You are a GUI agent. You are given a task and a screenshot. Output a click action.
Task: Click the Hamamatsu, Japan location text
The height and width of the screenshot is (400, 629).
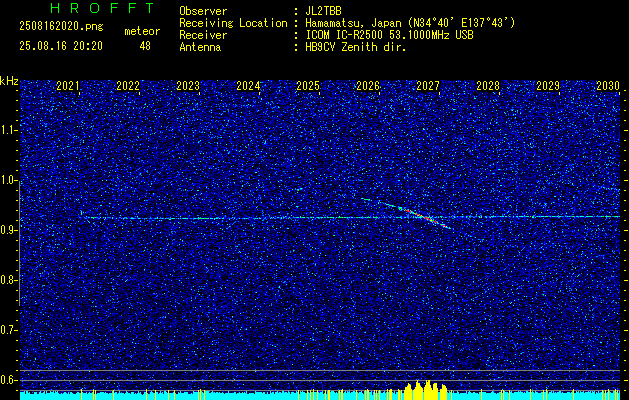pyautogui.click(x=410, y=23)
